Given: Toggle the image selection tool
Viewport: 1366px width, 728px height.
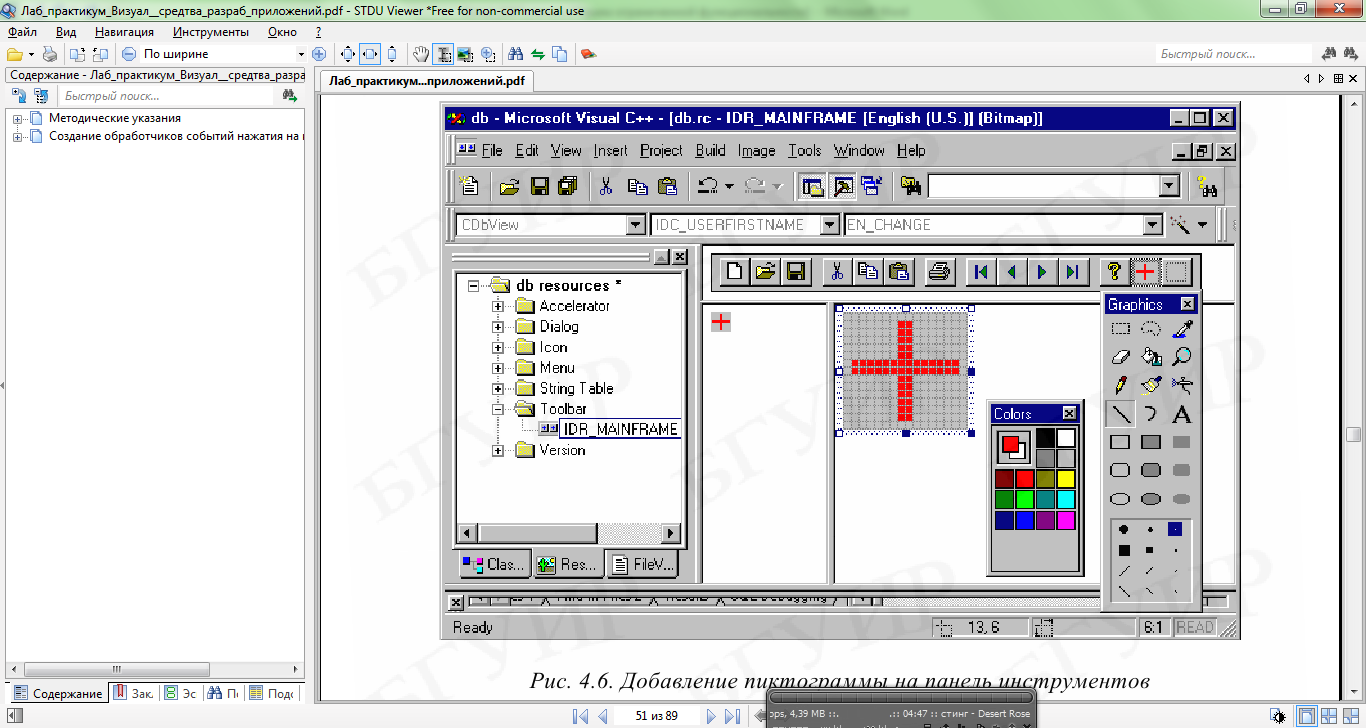Looking at the screenshot, I should [465, 54].
